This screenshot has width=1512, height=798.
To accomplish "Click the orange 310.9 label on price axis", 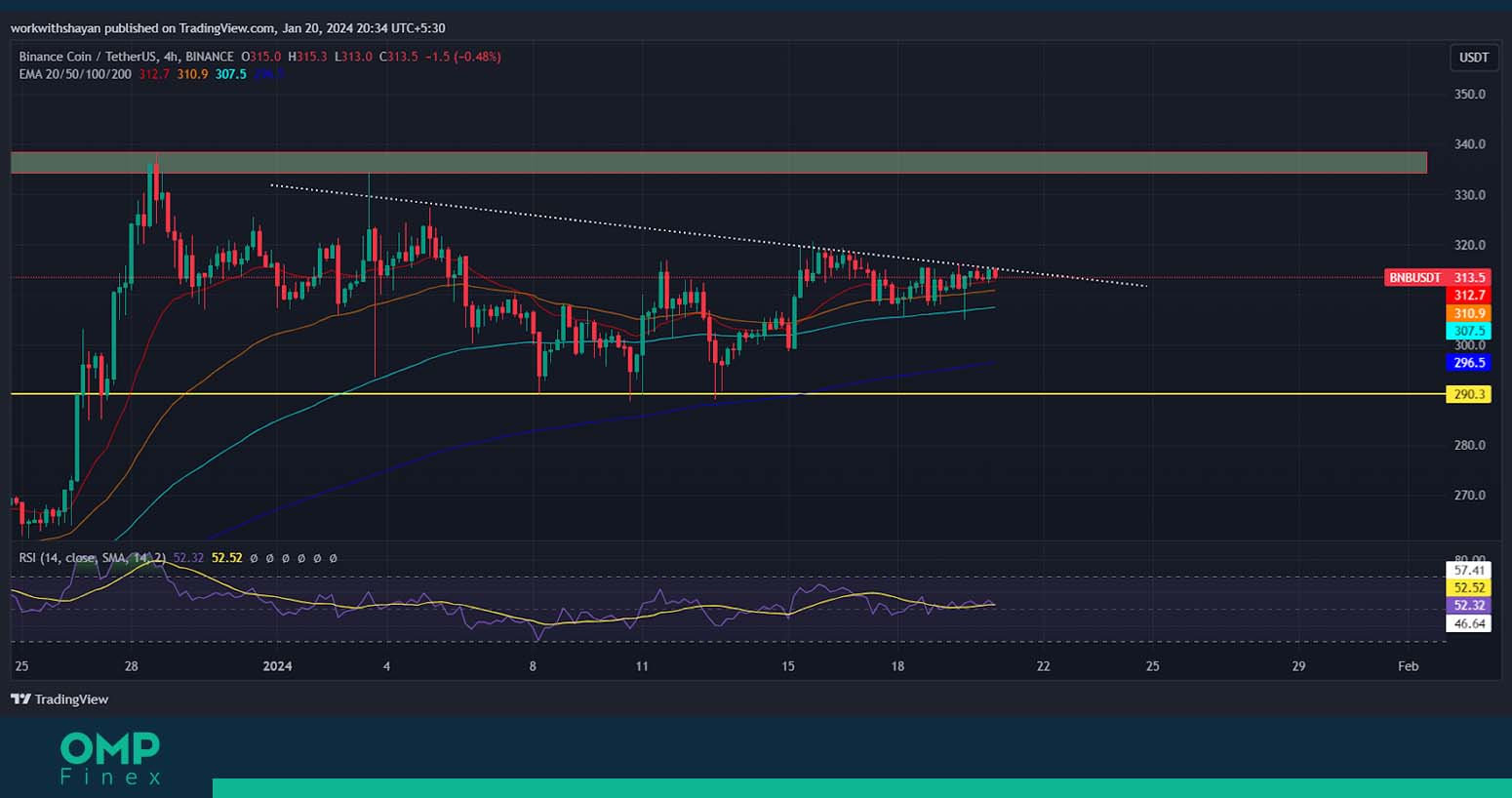I will coord(1469,313).
